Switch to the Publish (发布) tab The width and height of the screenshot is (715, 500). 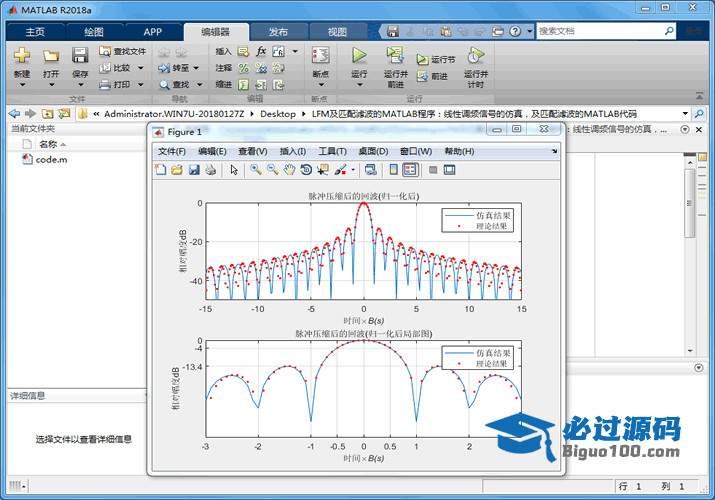278,32
